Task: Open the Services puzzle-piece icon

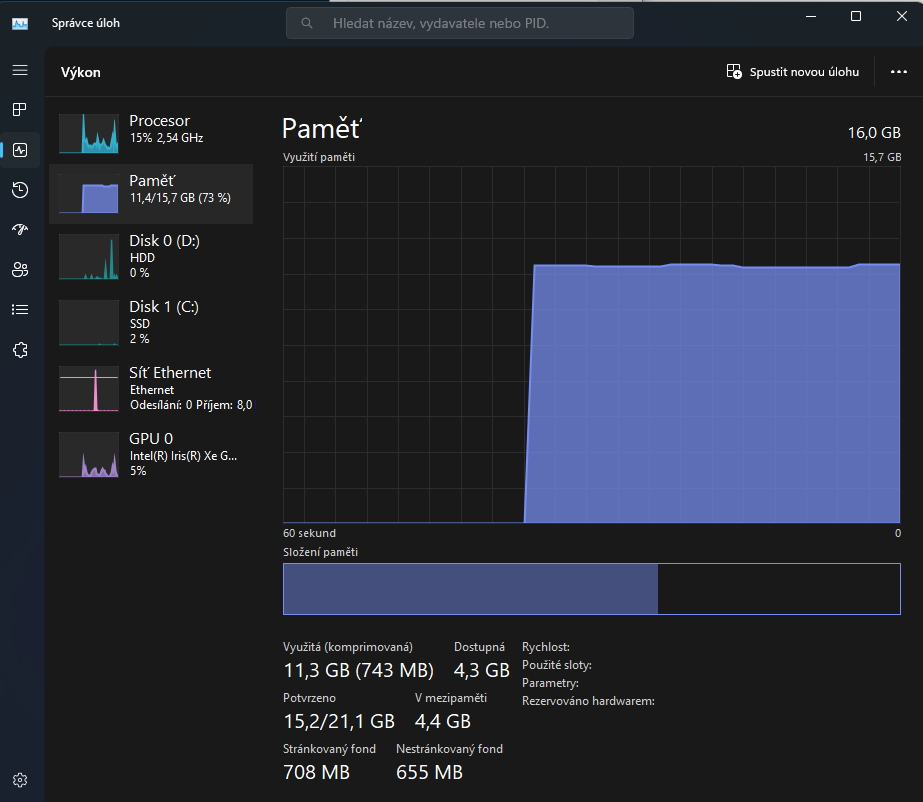Action: [x=20, y=350]
